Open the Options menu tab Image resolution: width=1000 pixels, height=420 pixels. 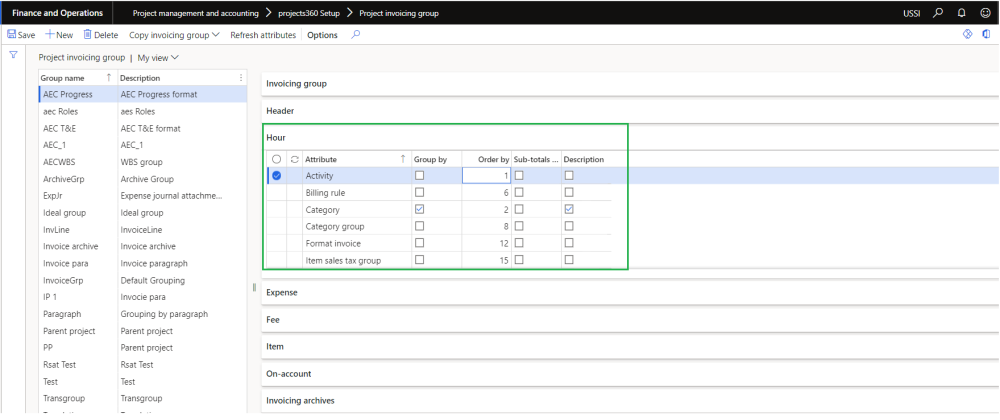coord(322,35)
